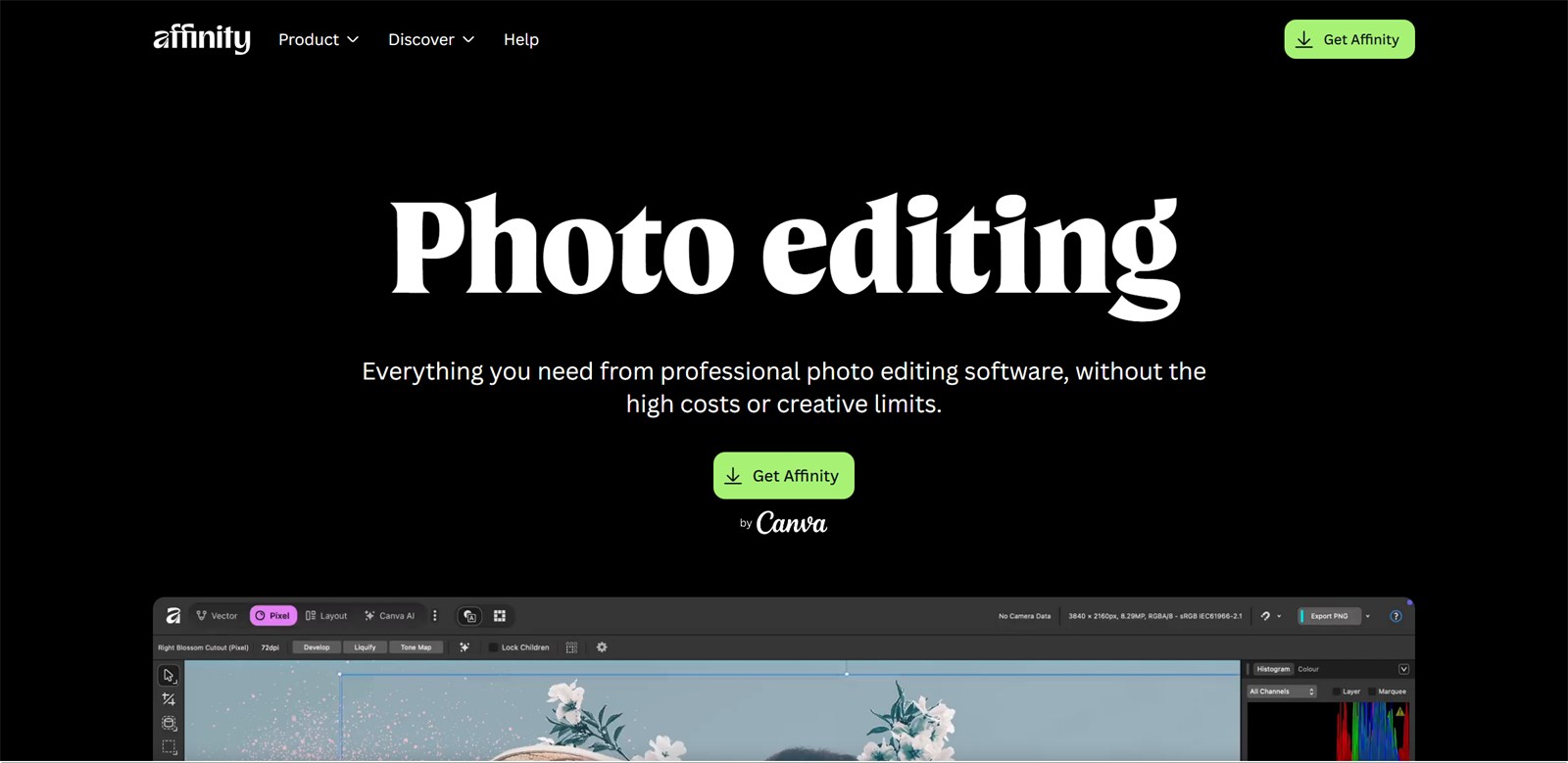Go to the Help page
Viewport: 1568px width, 763px height.
point(521,39)
